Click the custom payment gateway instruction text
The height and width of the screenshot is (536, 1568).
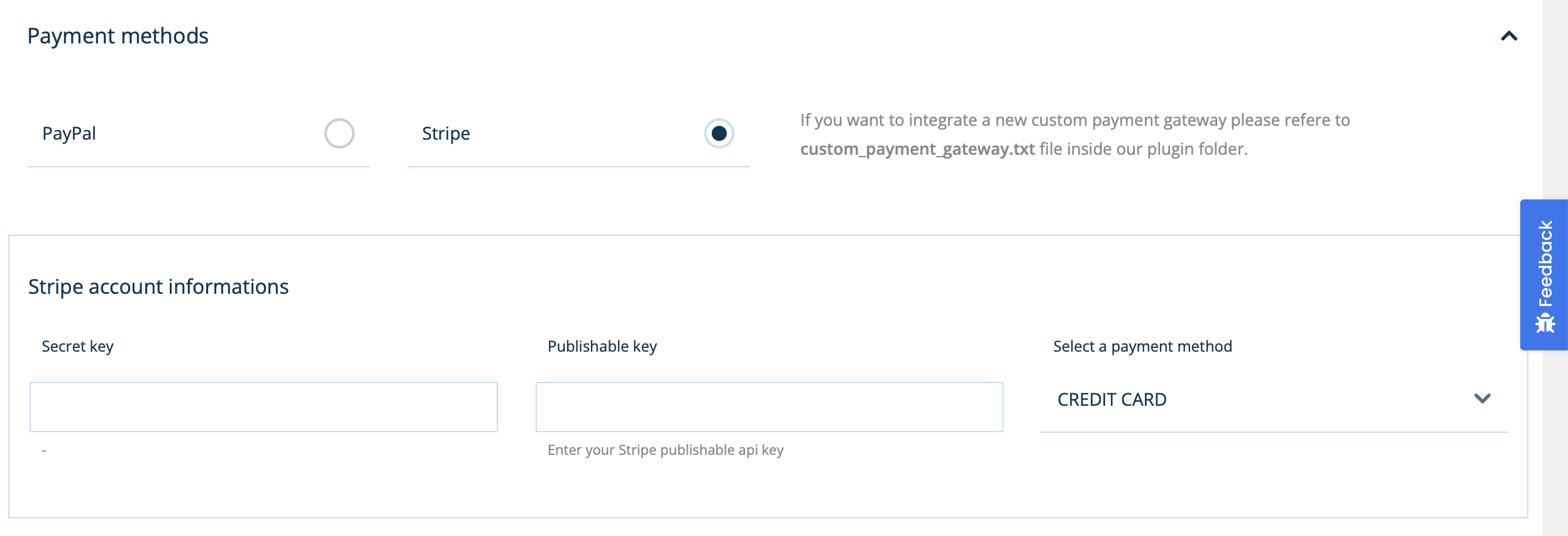tap(1074, 120)
